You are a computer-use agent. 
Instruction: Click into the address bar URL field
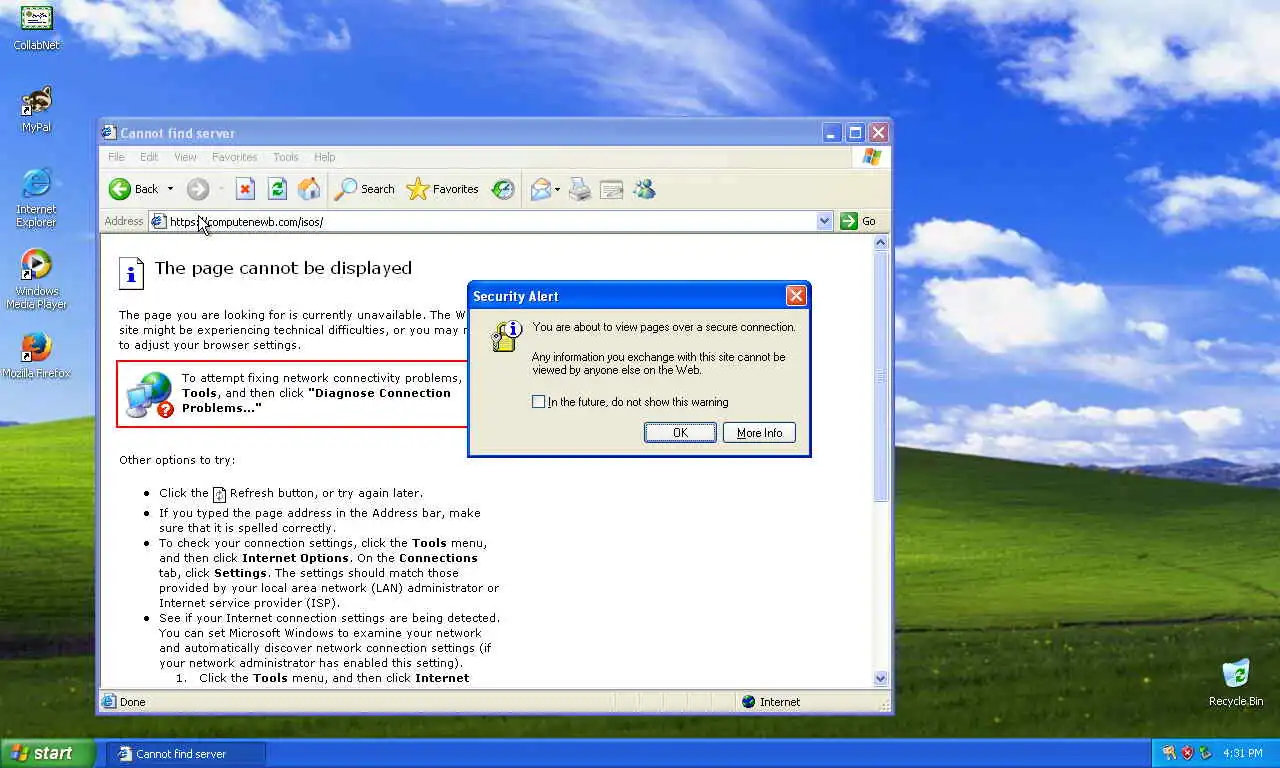pyautogui.click(x=490, y=221)
